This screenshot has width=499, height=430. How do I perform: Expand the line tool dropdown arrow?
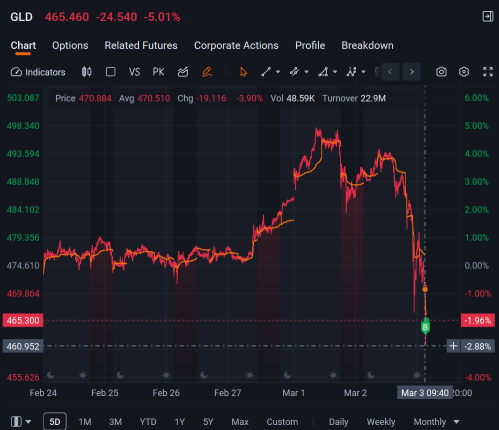pos(278,72)
